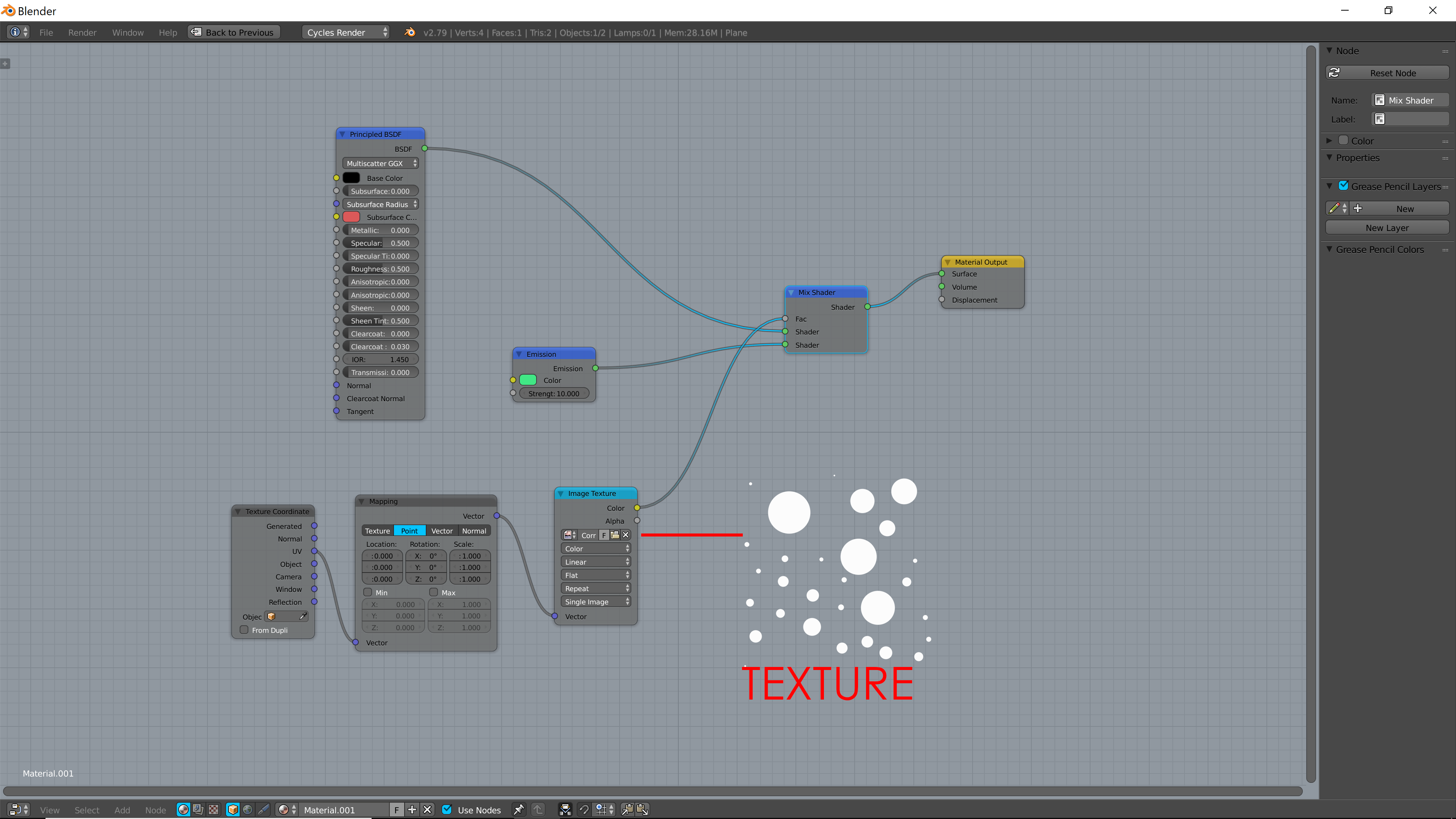The height and width of the screenshot is (819, 1456).
Task: Open the Linear interpolation dropdown
Action: pyautogui.click(x=596, y=562)
